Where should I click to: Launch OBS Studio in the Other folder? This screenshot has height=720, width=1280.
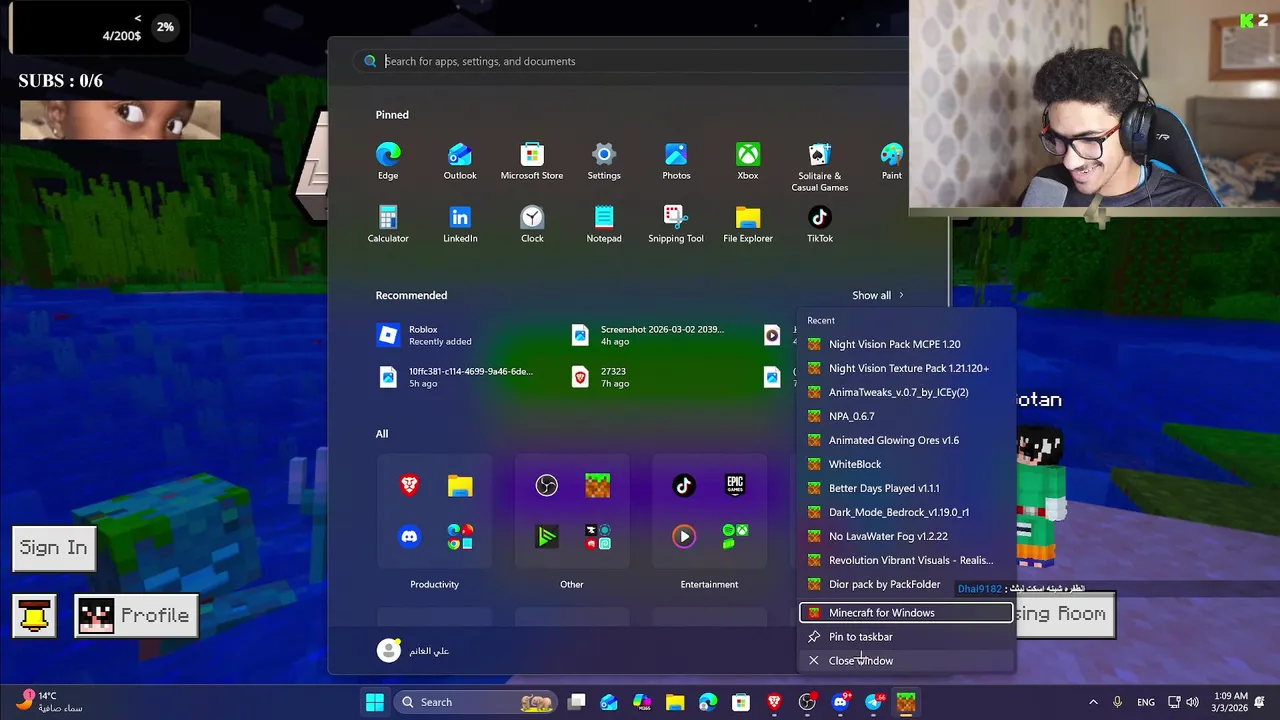pyautogui.click(x=546, y=486)
